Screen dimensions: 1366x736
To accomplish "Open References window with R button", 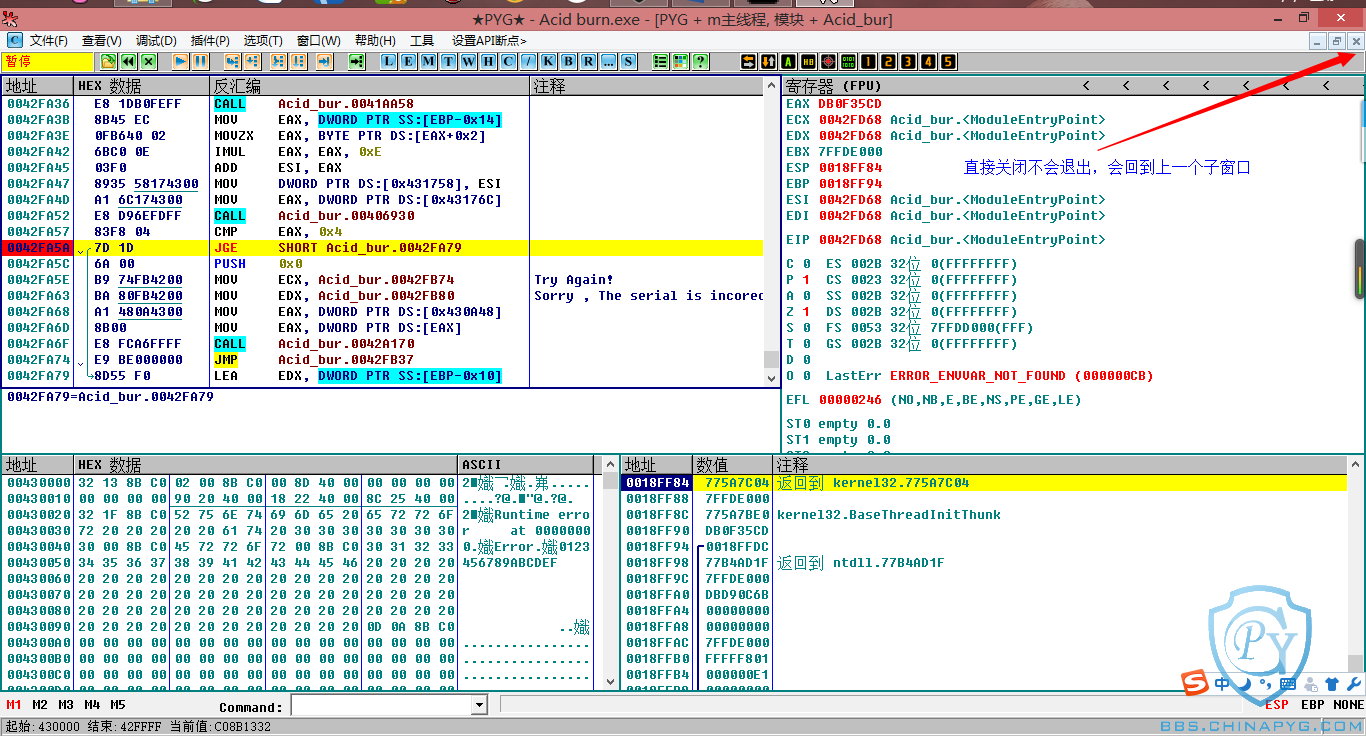I will [588, 61].
